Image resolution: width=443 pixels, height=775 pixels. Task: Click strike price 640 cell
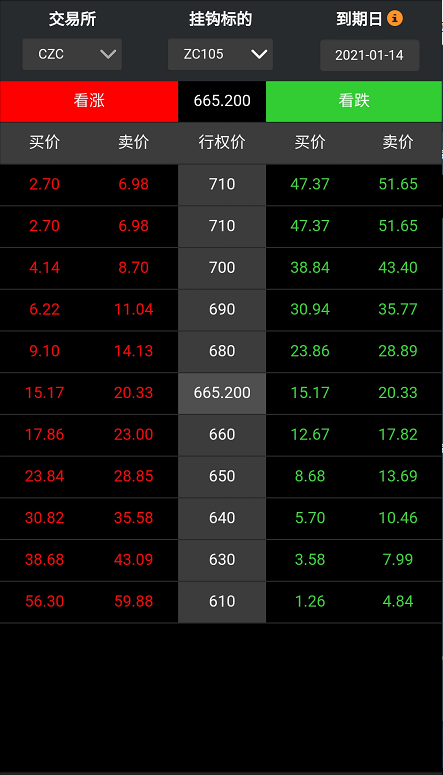pos(222,518)
